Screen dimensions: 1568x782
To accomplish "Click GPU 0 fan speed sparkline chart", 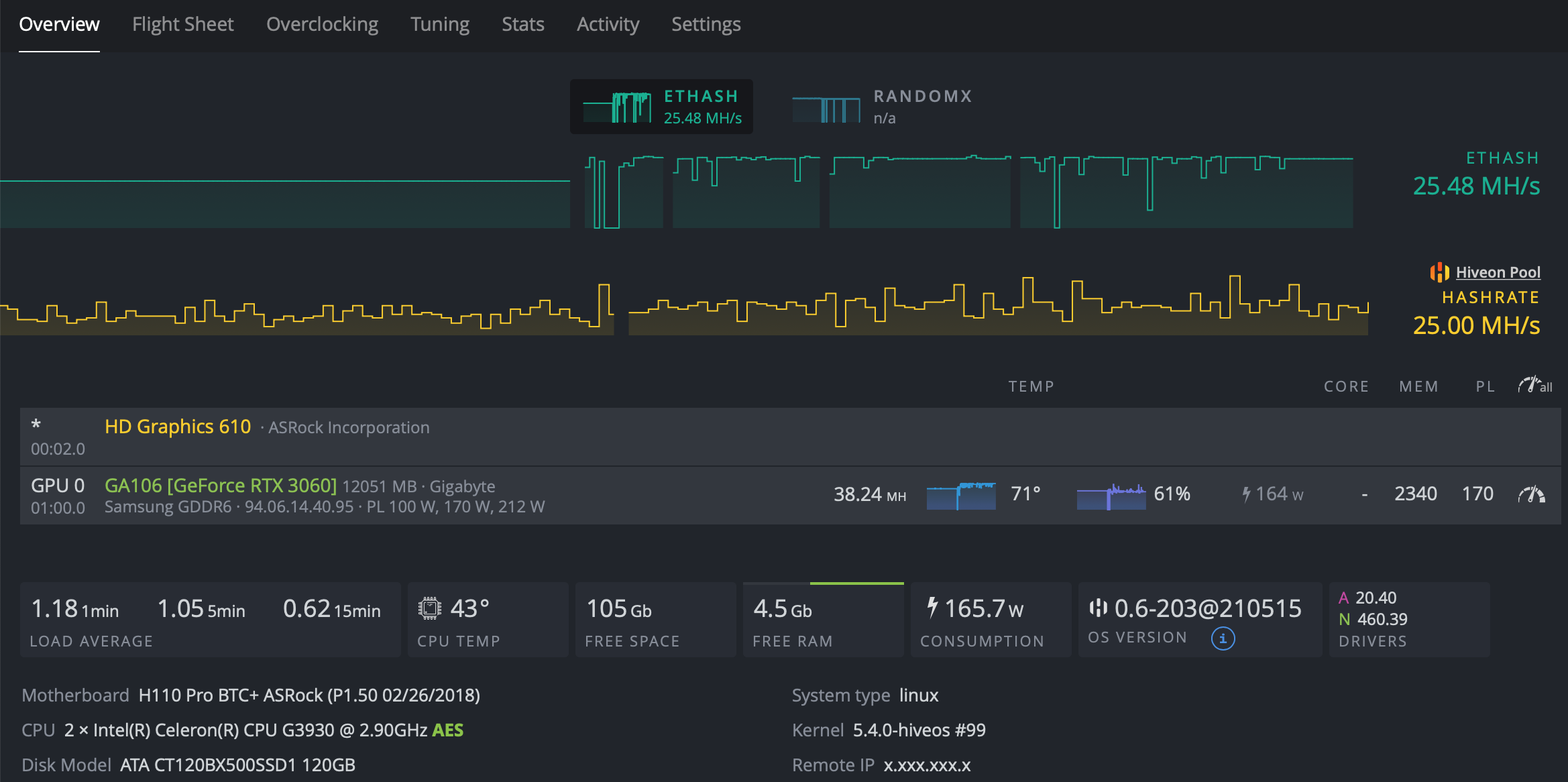I will 1111,497.
